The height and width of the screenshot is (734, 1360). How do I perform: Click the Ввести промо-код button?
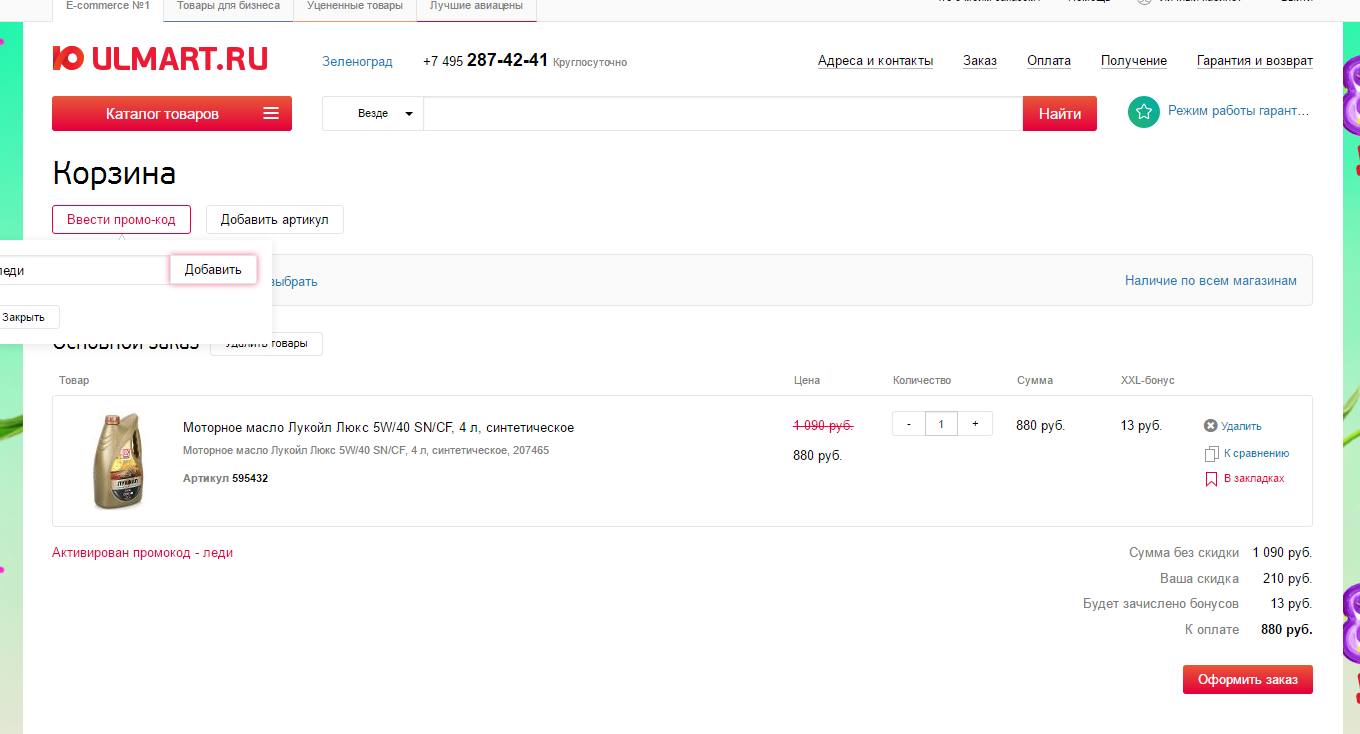point(121,220)
